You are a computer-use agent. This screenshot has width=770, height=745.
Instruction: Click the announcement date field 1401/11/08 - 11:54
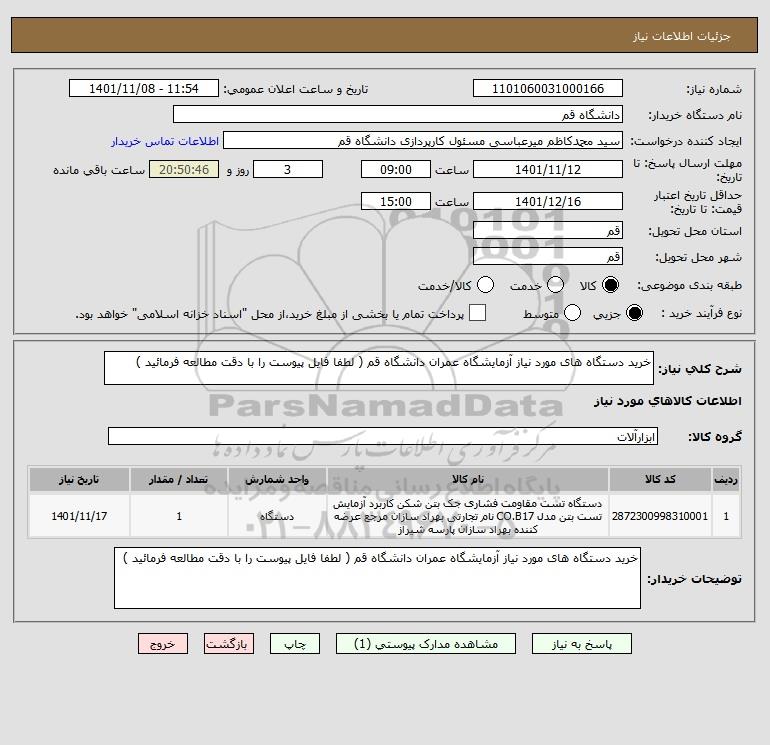[144, 88]
